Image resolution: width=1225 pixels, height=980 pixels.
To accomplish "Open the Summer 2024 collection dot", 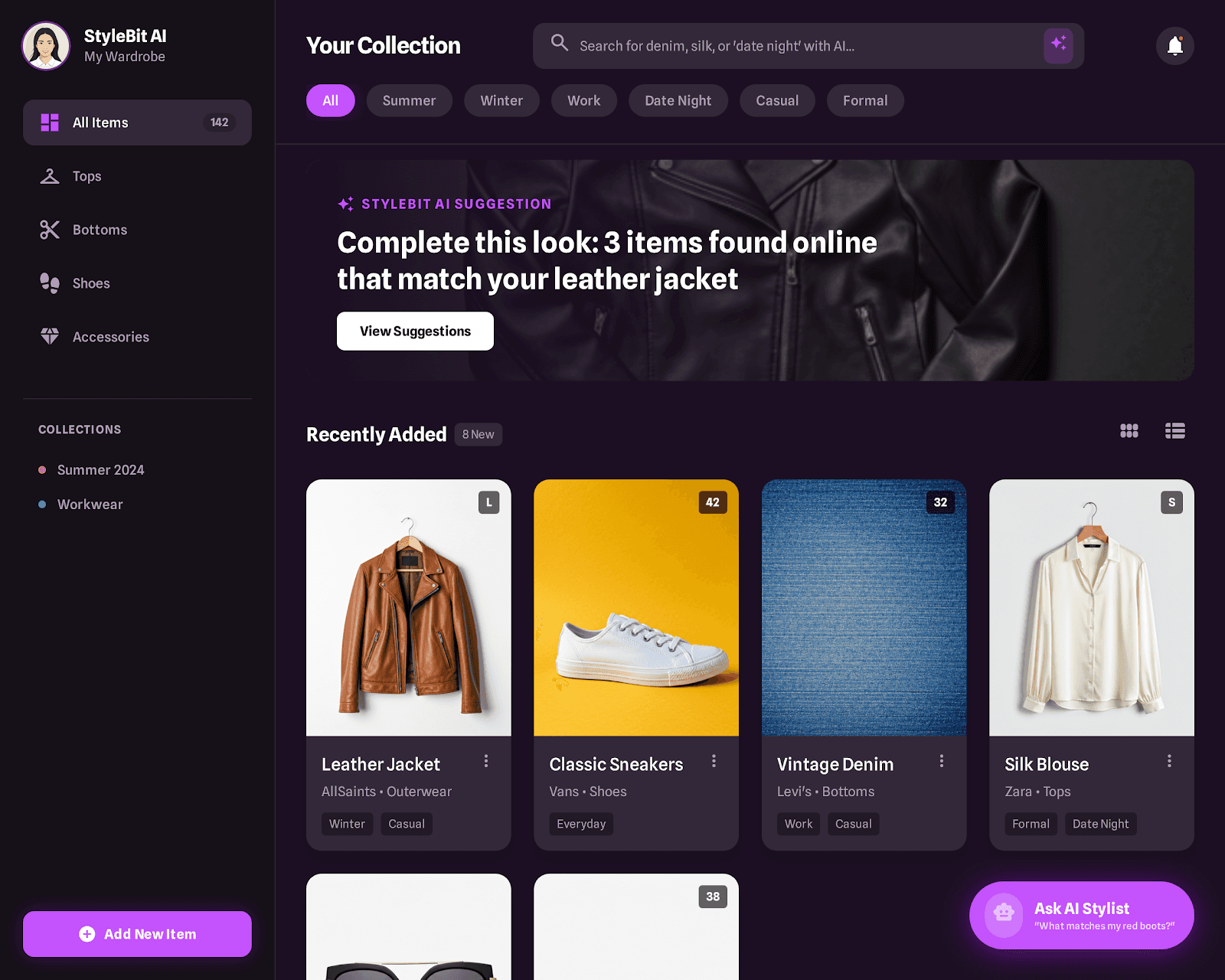I will [x=42, y=470].
